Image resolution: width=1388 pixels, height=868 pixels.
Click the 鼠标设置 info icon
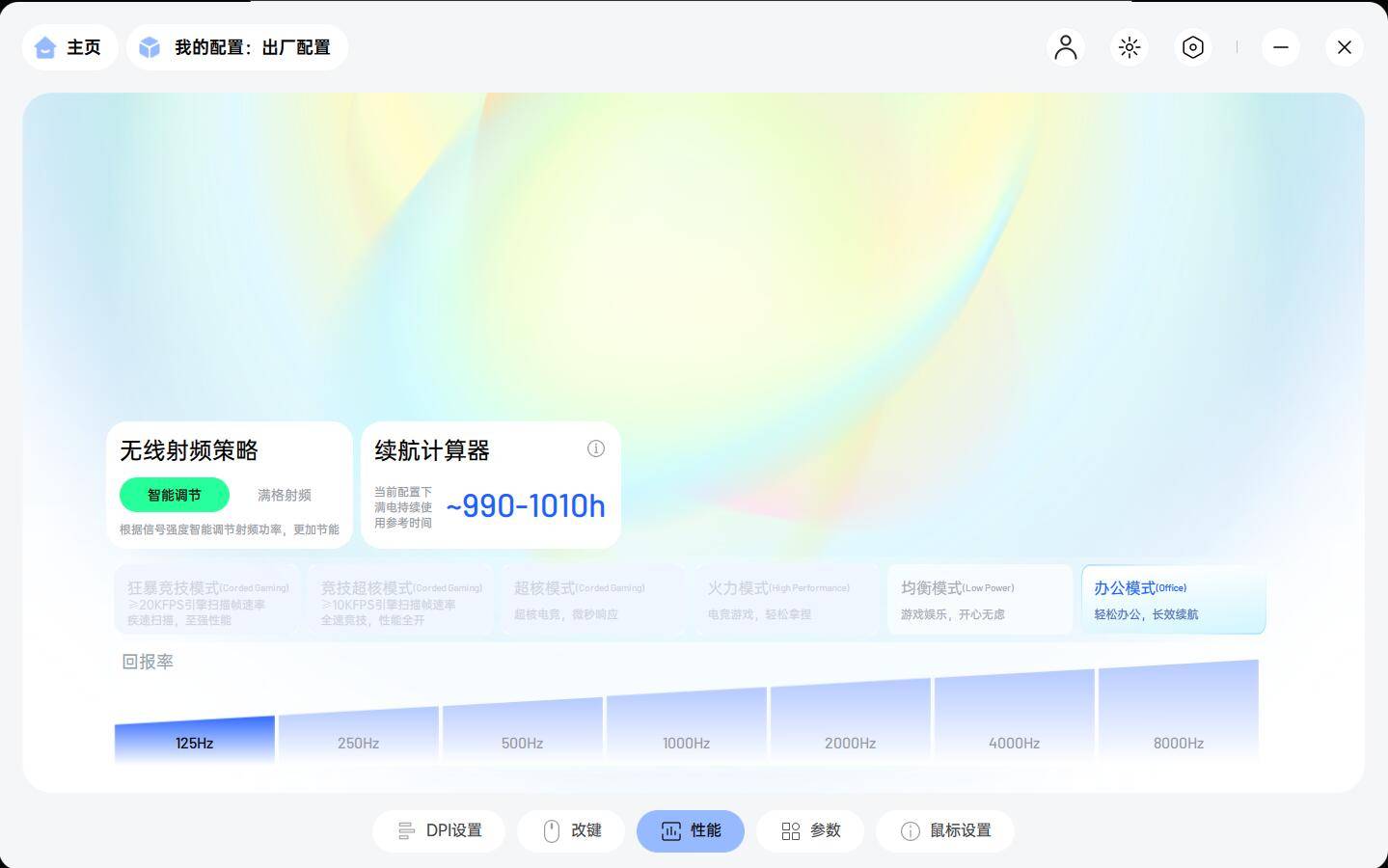point(910,830)
